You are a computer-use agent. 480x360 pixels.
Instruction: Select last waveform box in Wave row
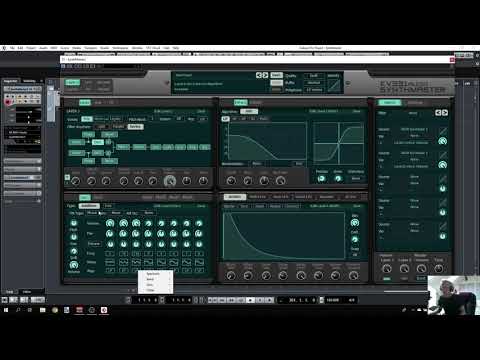(199, 262)
